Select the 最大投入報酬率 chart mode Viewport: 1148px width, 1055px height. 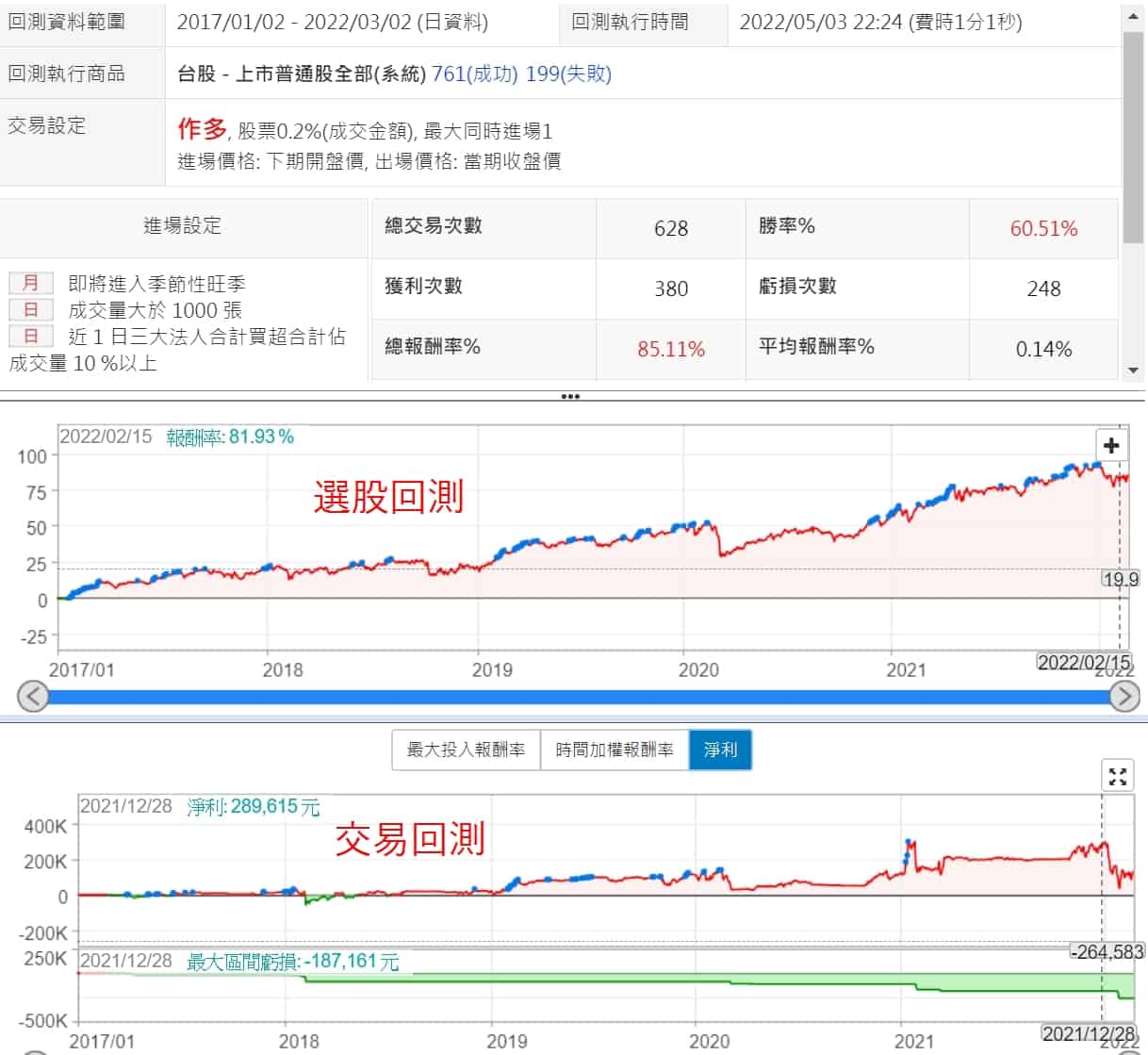click(466, 750)
